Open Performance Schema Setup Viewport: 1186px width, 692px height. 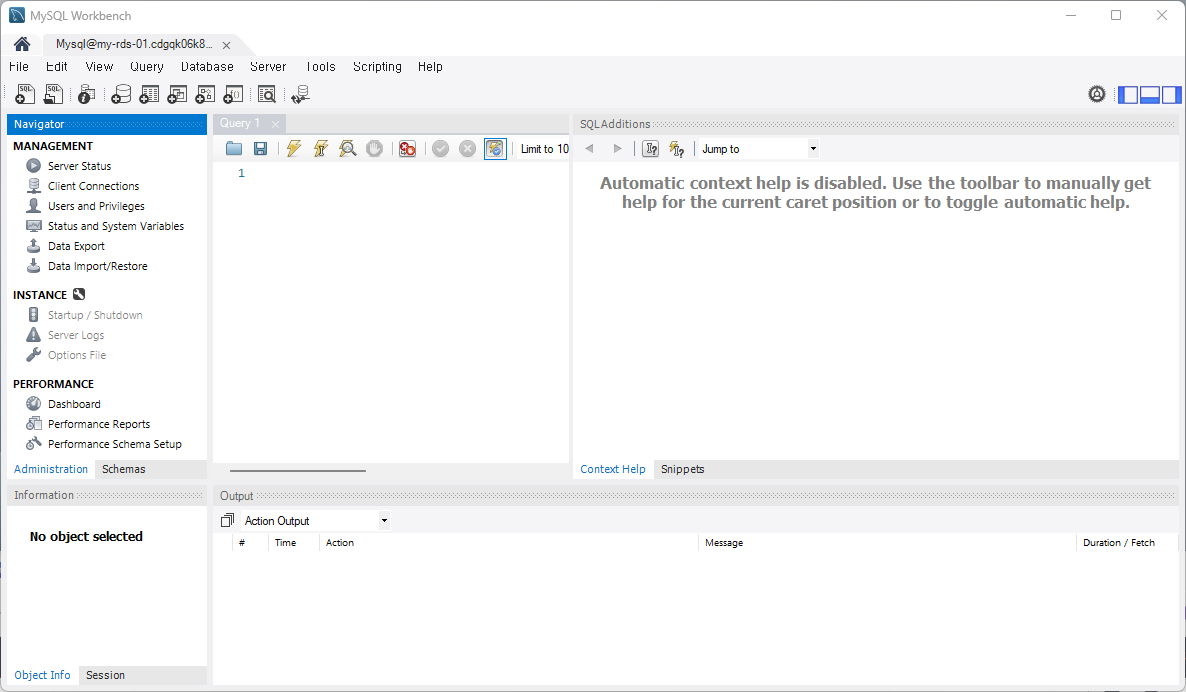pos(114,444)
